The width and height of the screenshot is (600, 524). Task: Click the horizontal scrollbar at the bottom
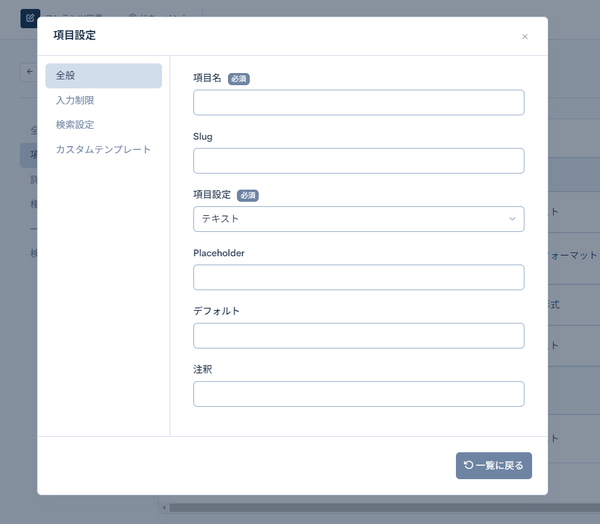pyautogui.click(x=385, y=508)
